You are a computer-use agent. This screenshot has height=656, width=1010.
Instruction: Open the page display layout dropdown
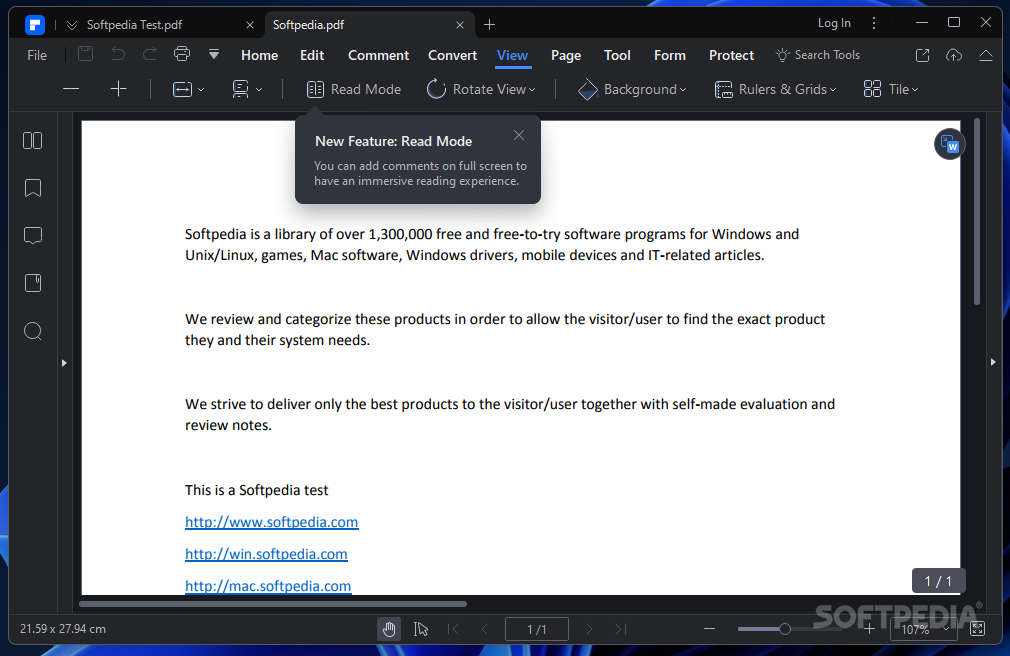[247, 90]
